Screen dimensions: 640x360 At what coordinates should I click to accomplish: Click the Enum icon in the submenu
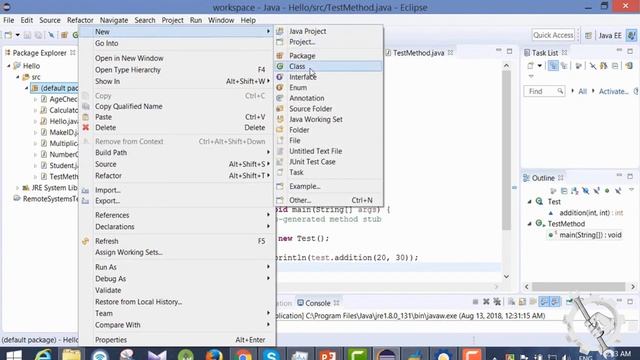(x=280, y=87)
